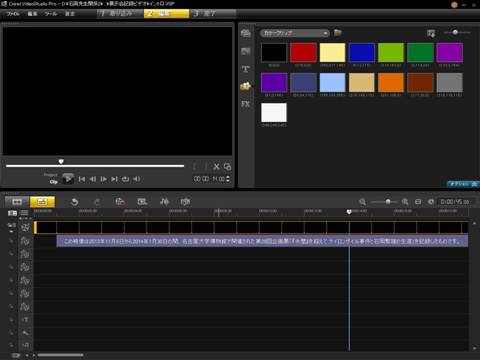Play the preview
Image resolution: width=480 pixels, height=360 pixels.
[x=68, y=179]
